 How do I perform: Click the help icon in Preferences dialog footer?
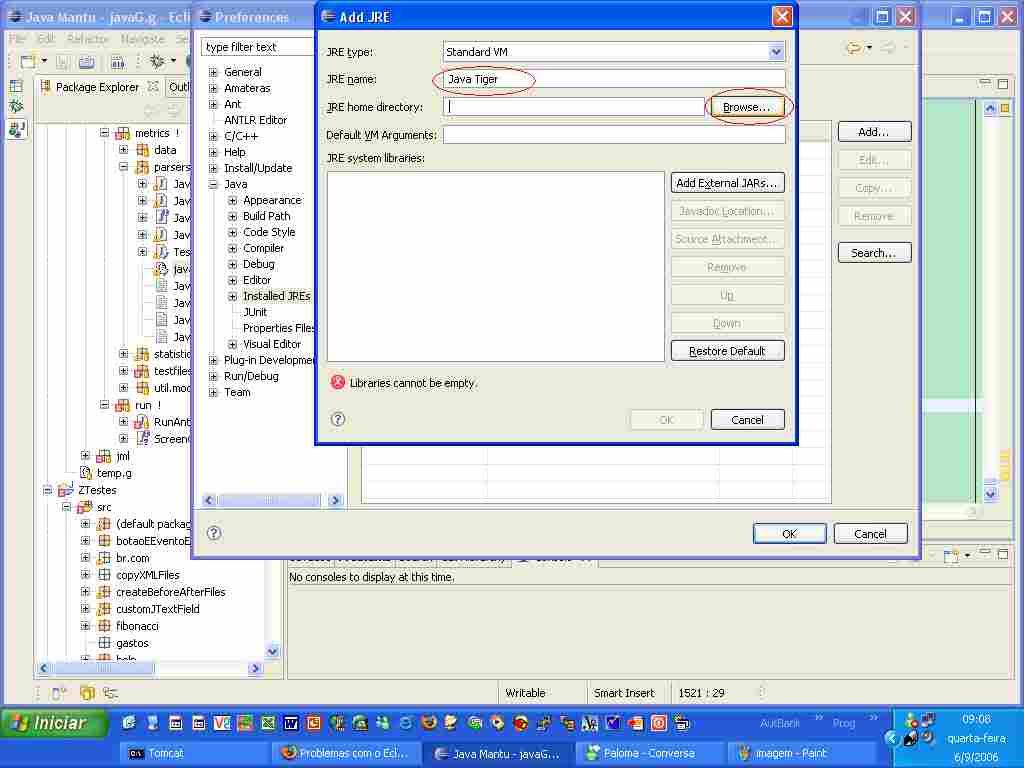click(x=214, y=533)
